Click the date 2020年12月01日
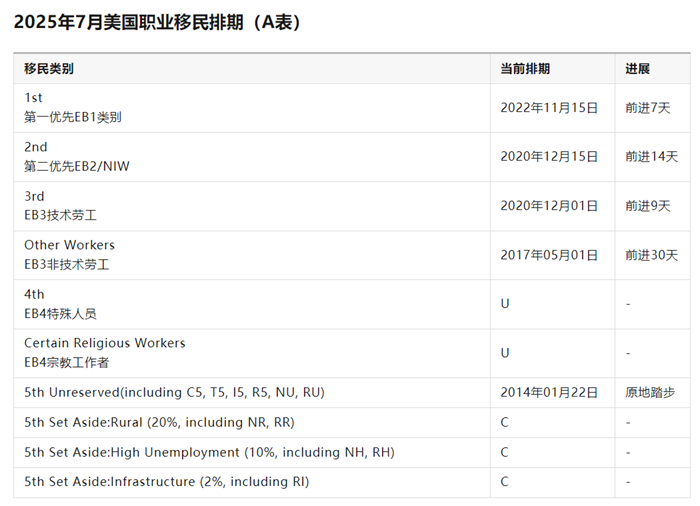 (x=549, y=206)
